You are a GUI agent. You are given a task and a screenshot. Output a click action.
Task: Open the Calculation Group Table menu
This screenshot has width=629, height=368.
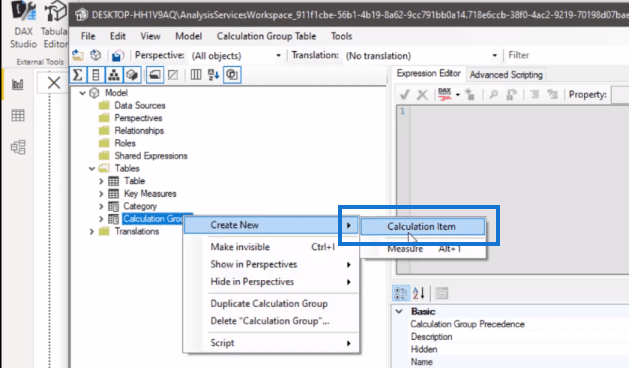pos(266,36)
